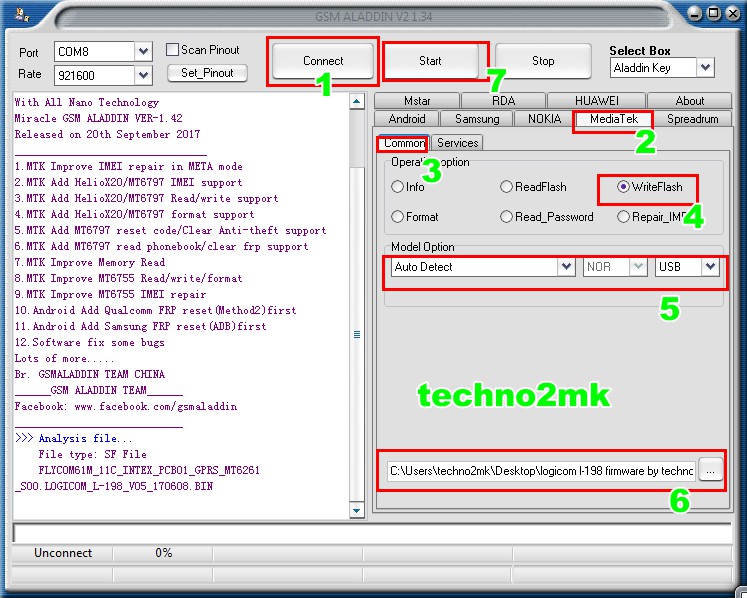Open the USB connection type dropdown
The height and width of the screenshot is (598, 747).
[710, 267]
